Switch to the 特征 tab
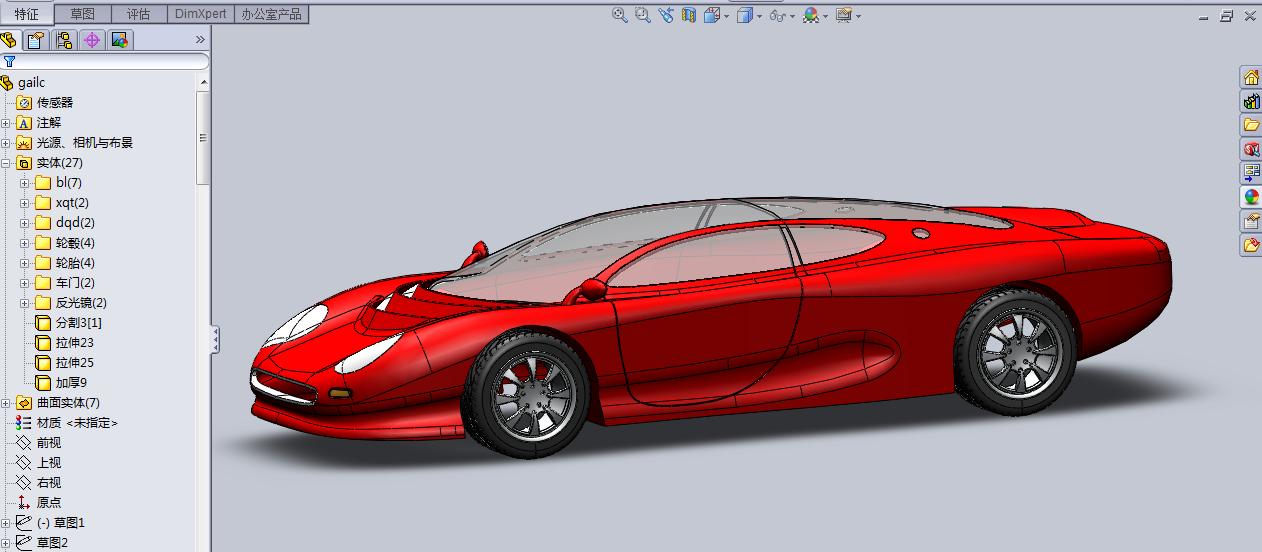The image size is (1262, 552). [27, 14]
